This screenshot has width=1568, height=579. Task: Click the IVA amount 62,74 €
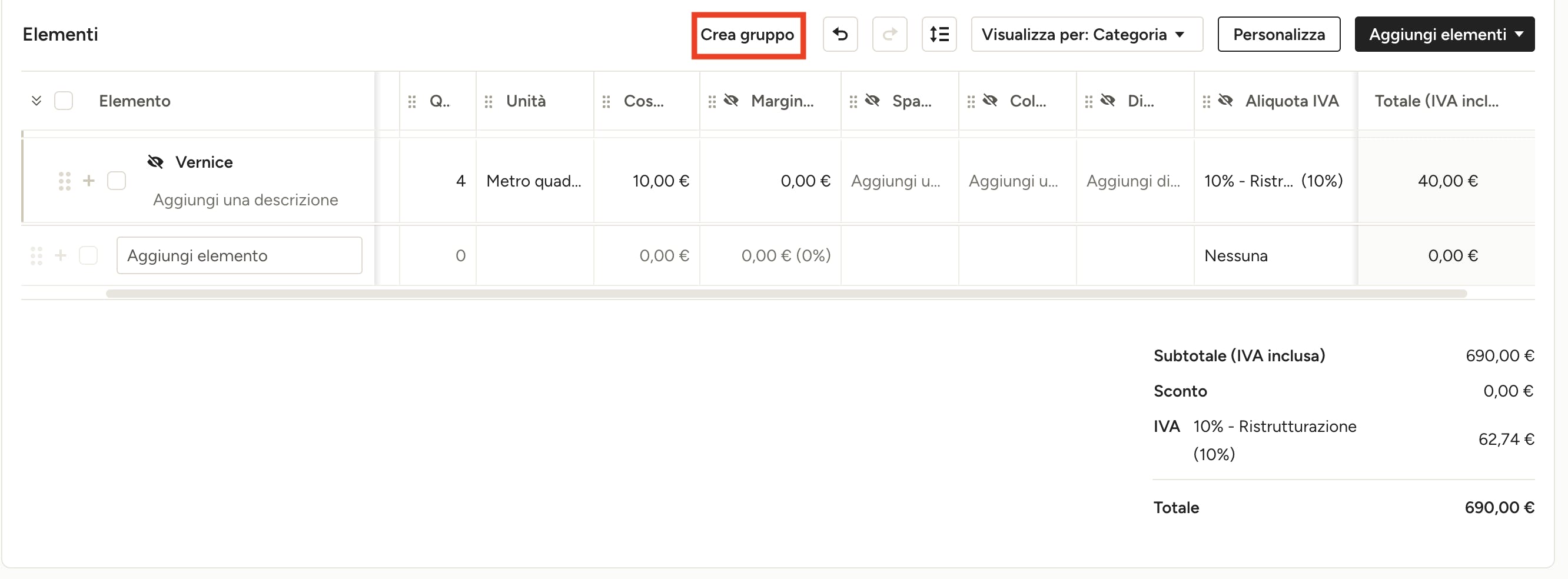click(x=1507, y=440)
